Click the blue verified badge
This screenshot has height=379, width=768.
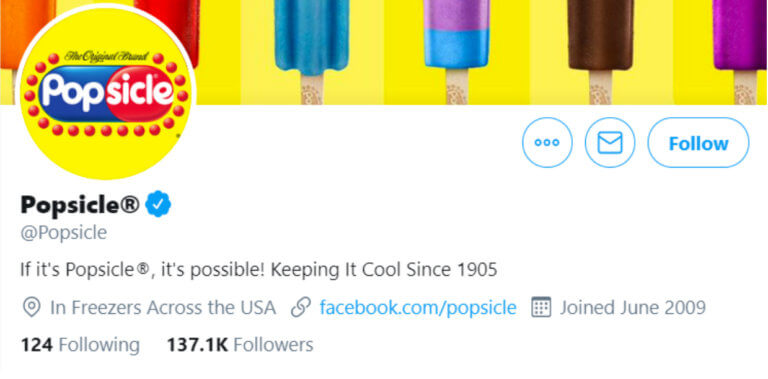pos(158,204)
